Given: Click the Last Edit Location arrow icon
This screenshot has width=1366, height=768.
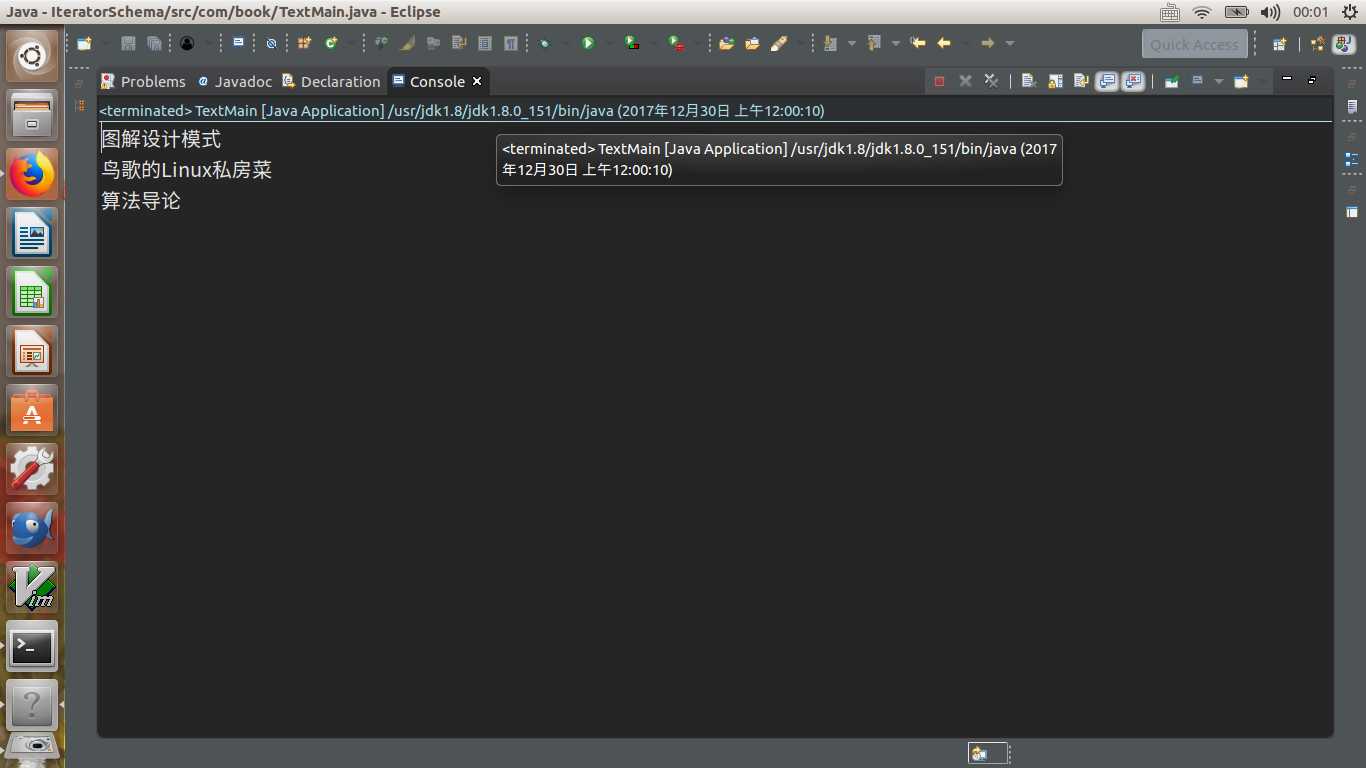Looking at the screenshot, I should tap(917, 43).
